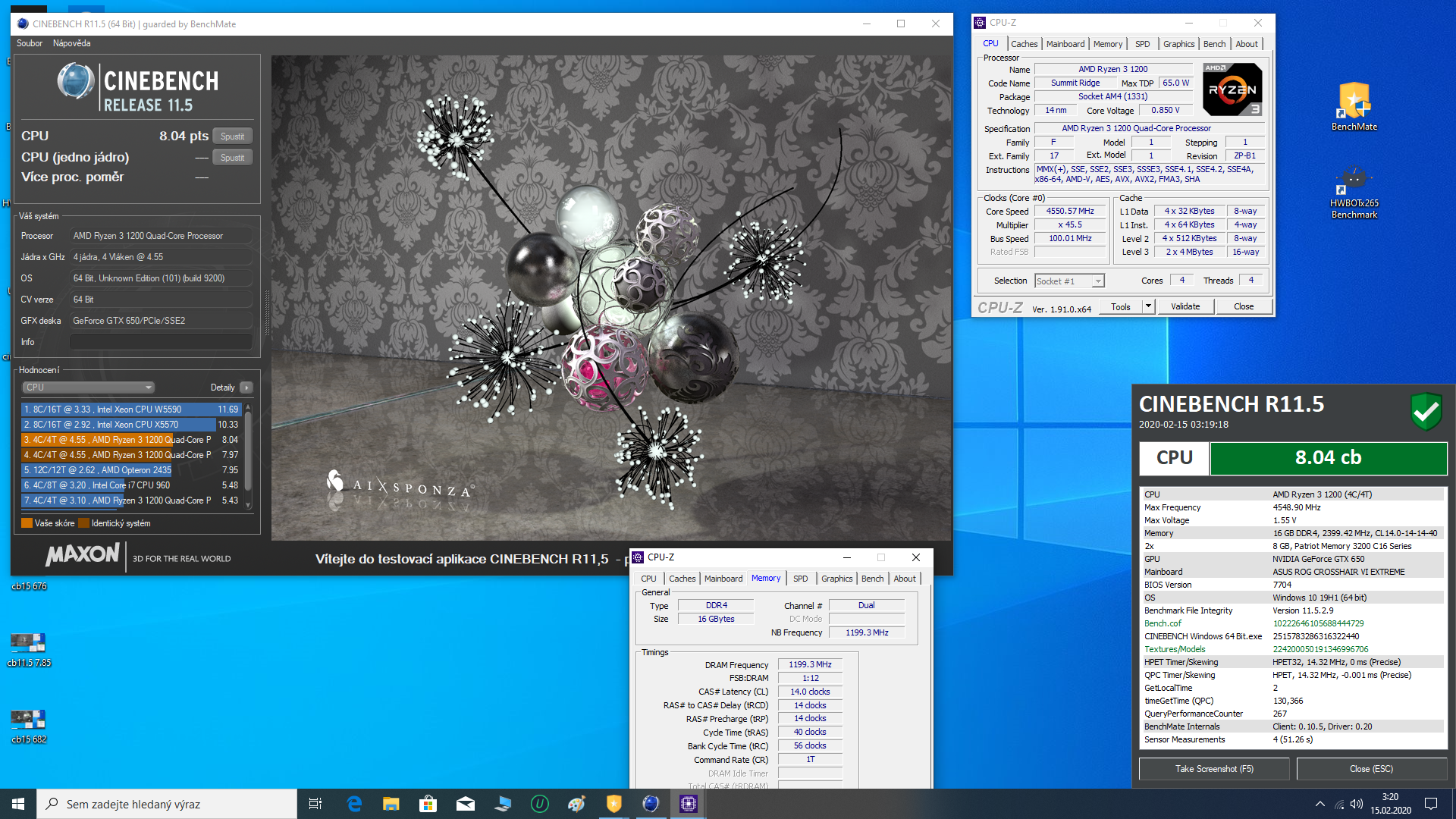Switch to Caches tab in top CPU-Z window
Image resolution: width=1456 pixels, height=819 pixels.
[1024, 44]
